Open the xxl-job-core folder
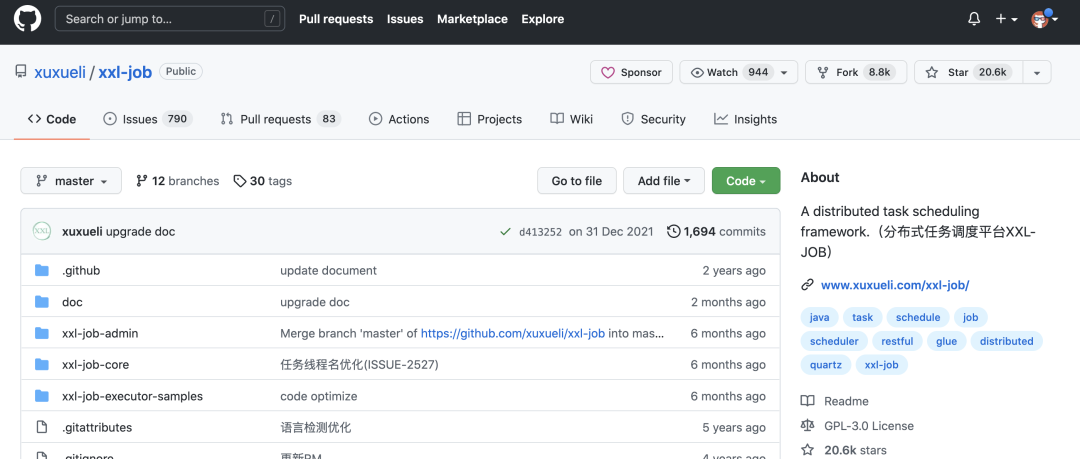1080x459 pixels. (96, 365)
